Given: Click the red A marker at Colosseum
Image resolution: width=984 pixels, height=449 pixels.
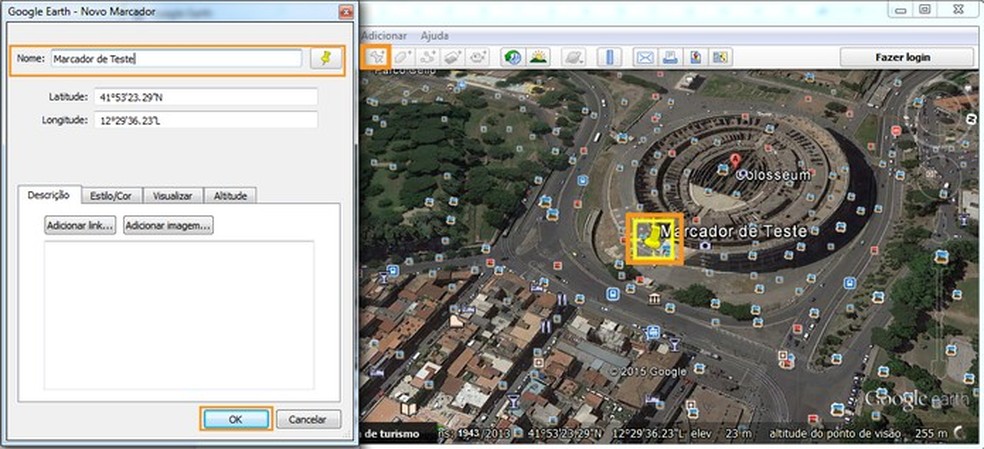Looking at the screenshot, I should click(735, 161).
